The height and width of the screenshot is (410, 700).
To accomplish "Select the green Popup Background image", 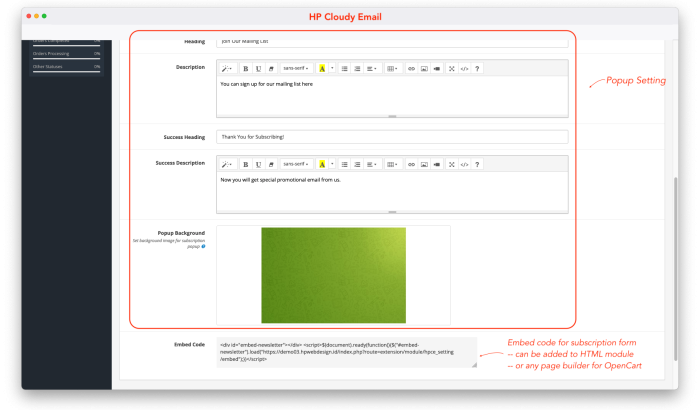I will (x=333, y=275).
